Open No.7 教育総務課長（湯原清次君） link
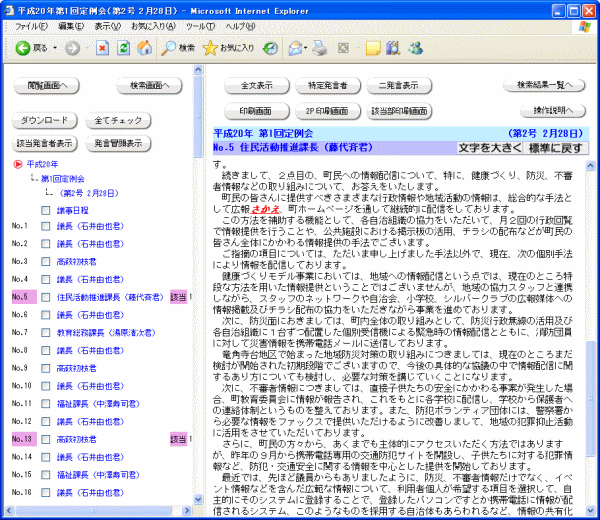 click(x=106, y=333)
